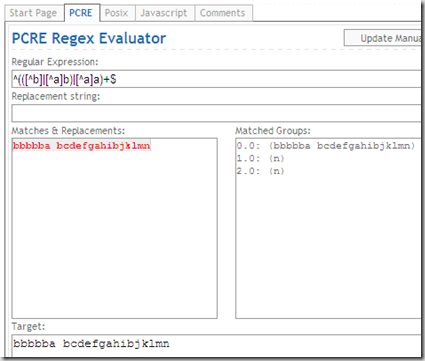The width and height of the screenshot is (425, 361).
Task: Click the 'Replacement string:' label
Action: [x=56, y=96]
